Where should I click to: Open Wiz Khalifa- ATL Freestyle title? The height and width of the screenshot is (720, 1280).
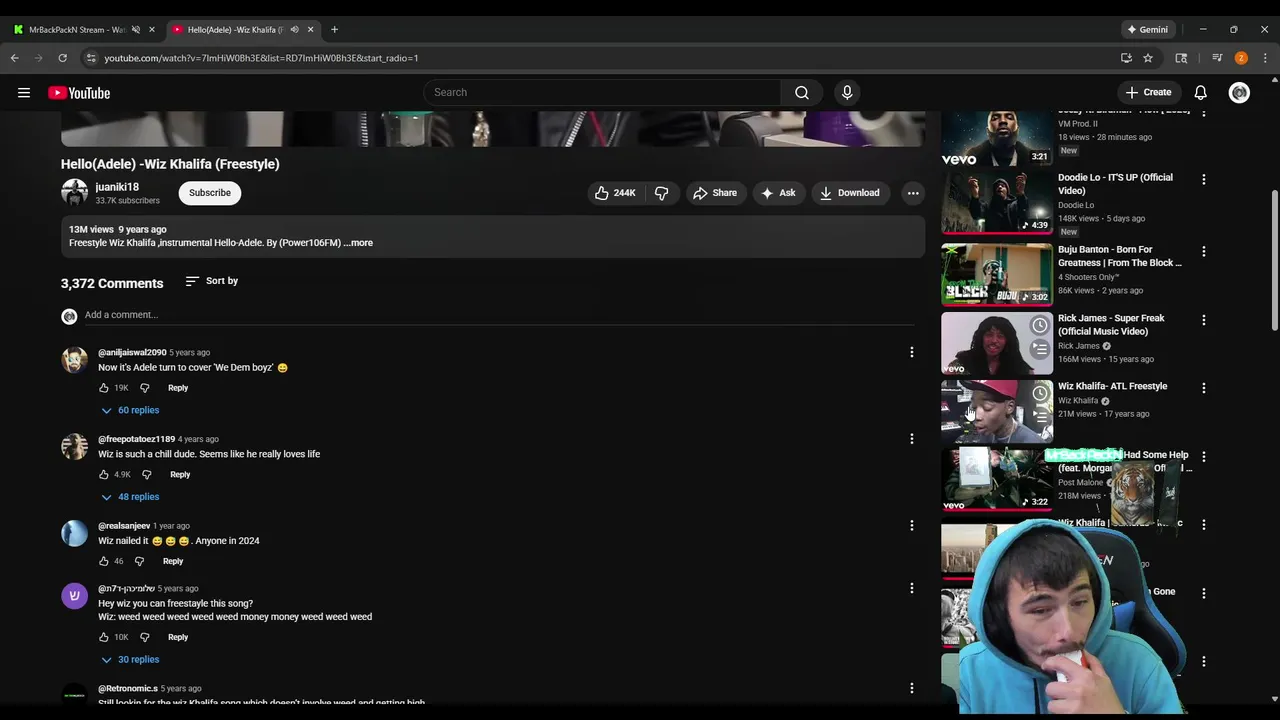(1112, 386)
